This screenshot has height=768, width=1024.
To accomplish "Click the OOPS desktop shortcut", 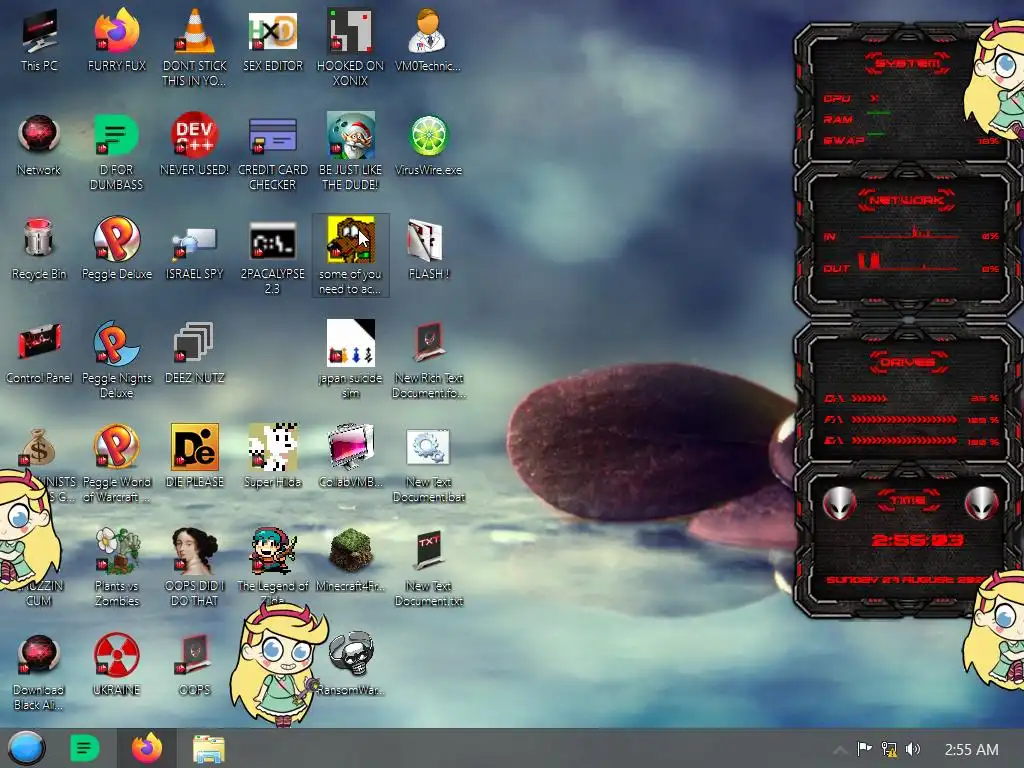I will [x=195, y=664].
